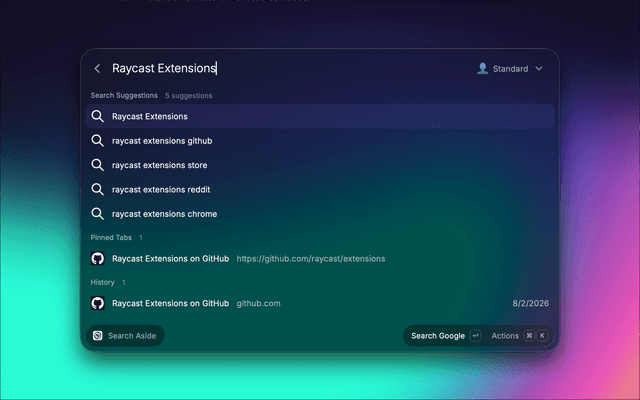
Task: Select the 'Raycast Extensions' search suggestion
Action: pyautogui.click(x=320, y=116)
